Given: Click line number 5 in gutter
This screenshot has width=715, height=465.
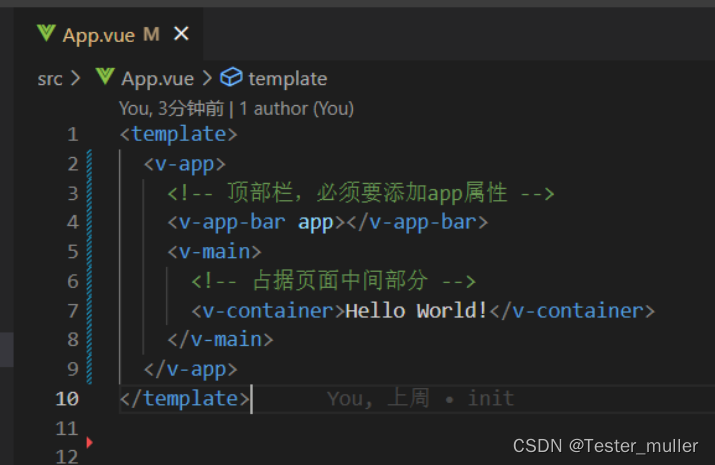Looking at the screenshot, I should (x=73, y=252).
